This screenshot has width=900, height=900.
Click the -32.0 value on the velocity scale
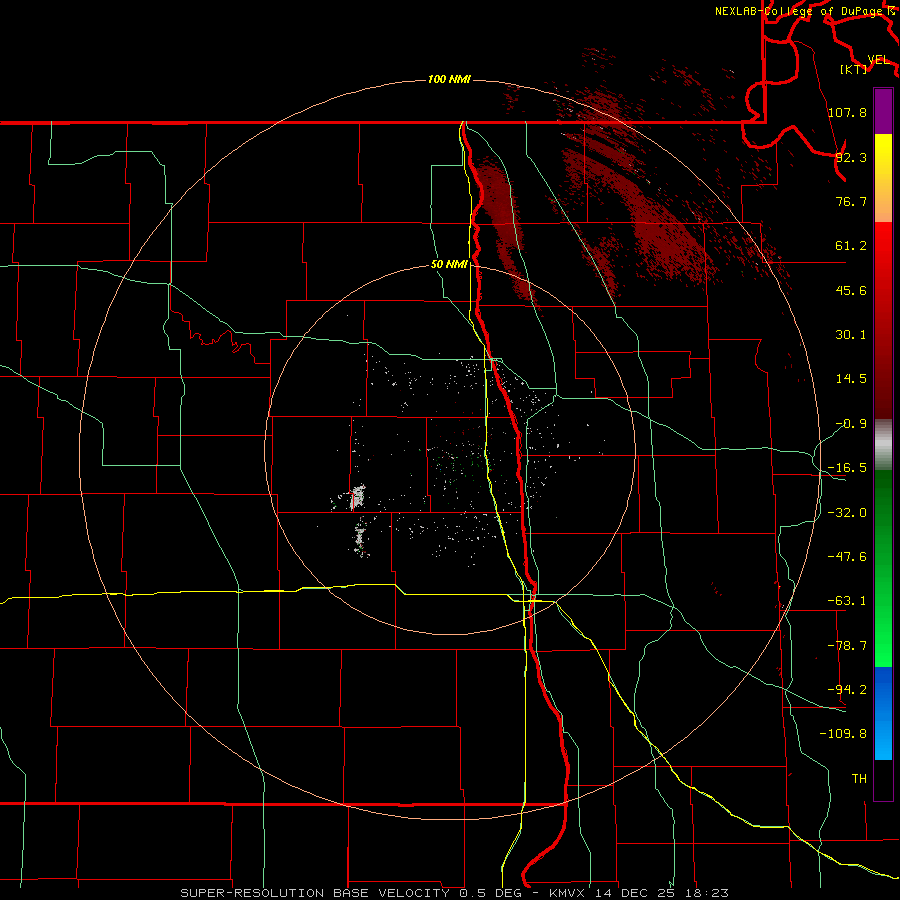pos(847,513)
